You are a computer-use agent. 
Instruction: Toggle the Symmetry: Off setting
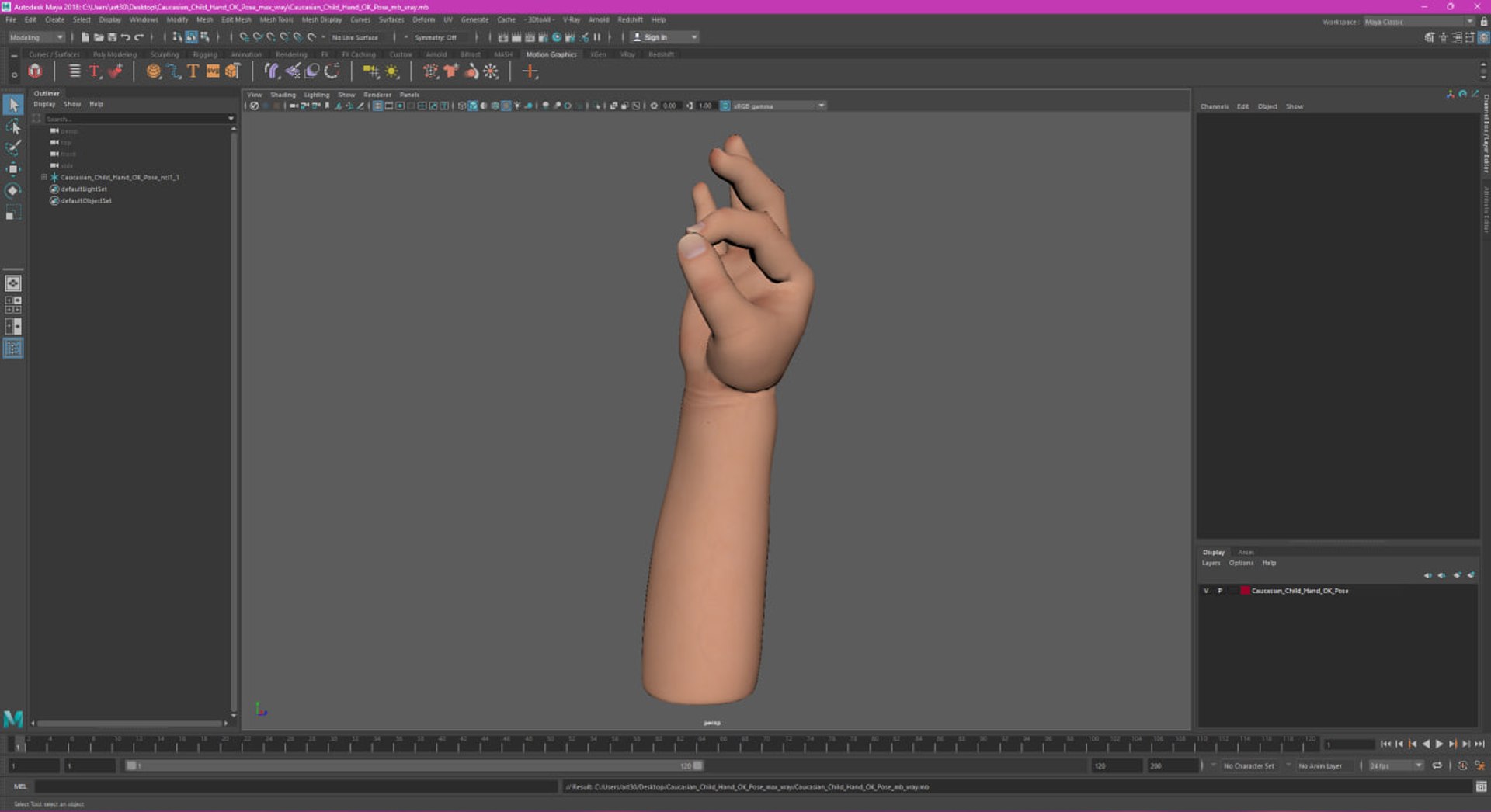tap(436, 37)
